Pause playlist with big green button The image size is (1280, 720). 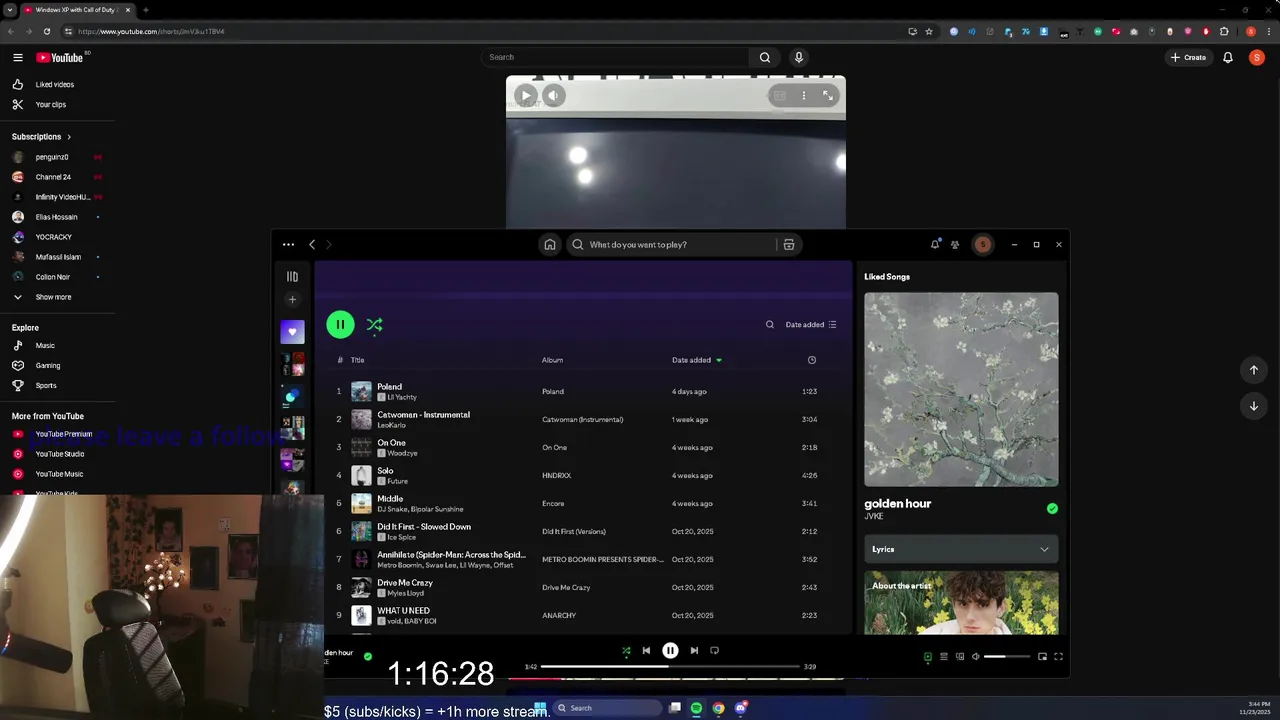(340, 324)
